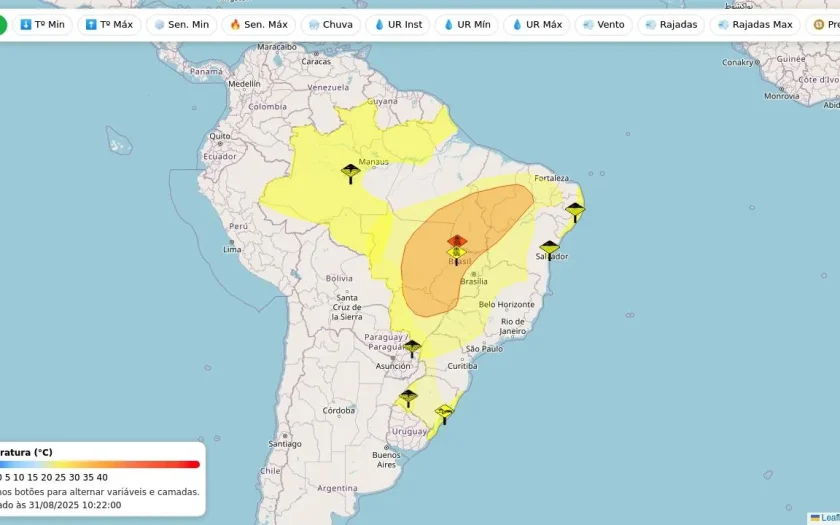Image resolution: width=840 pixels, height=525 pixels.
Task: Click the Caracas label
Action: click(x=316, y=62)
